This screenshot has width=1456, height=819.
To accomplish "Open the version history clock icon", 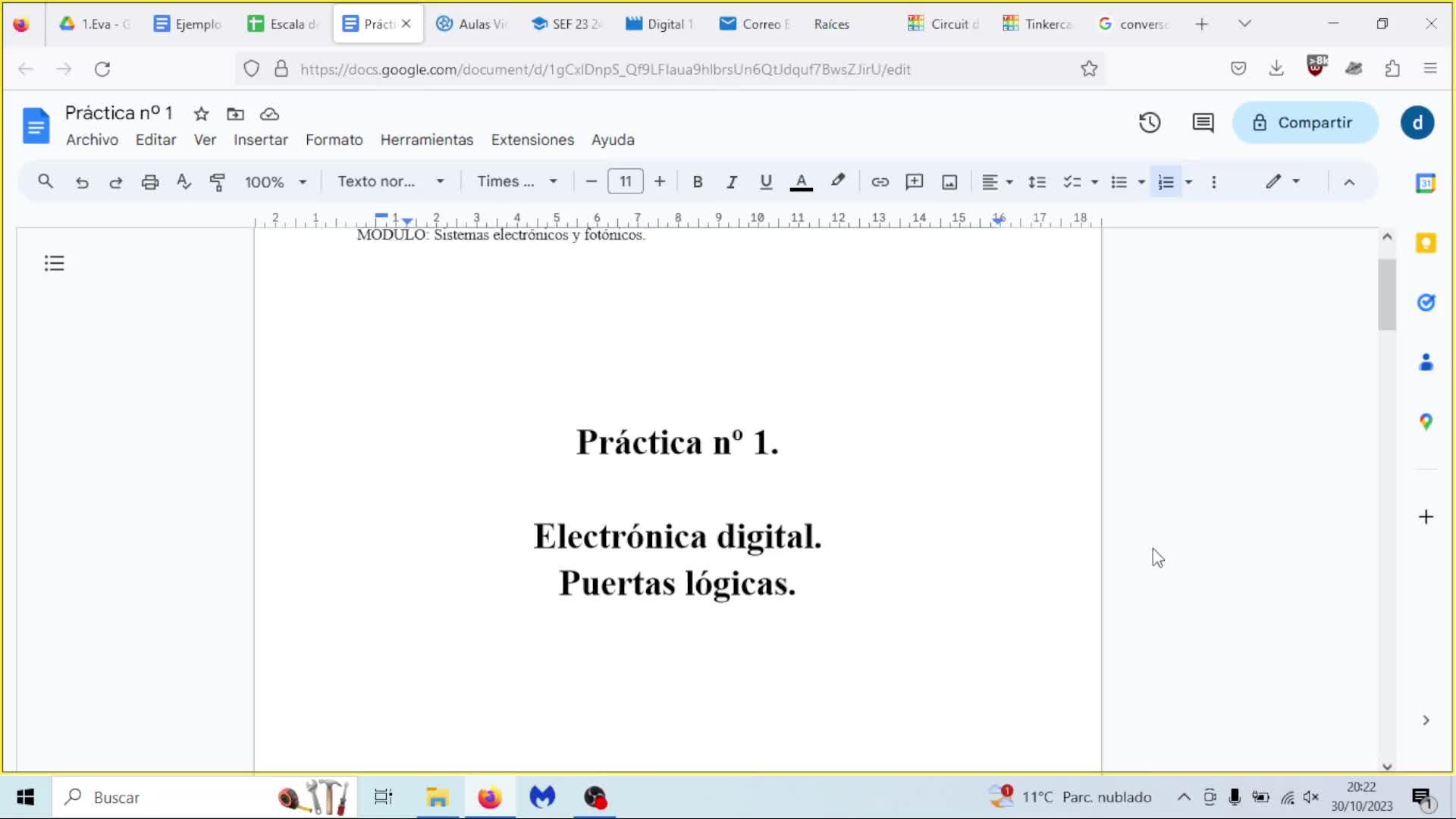I will pyautogui.click(x=1150, y=123).
